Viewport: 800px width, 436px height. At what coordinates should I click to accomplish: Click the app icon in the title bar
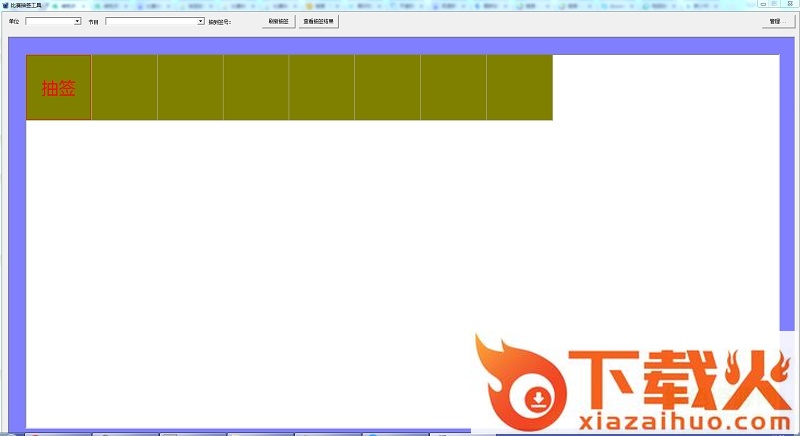pos(4,5)
